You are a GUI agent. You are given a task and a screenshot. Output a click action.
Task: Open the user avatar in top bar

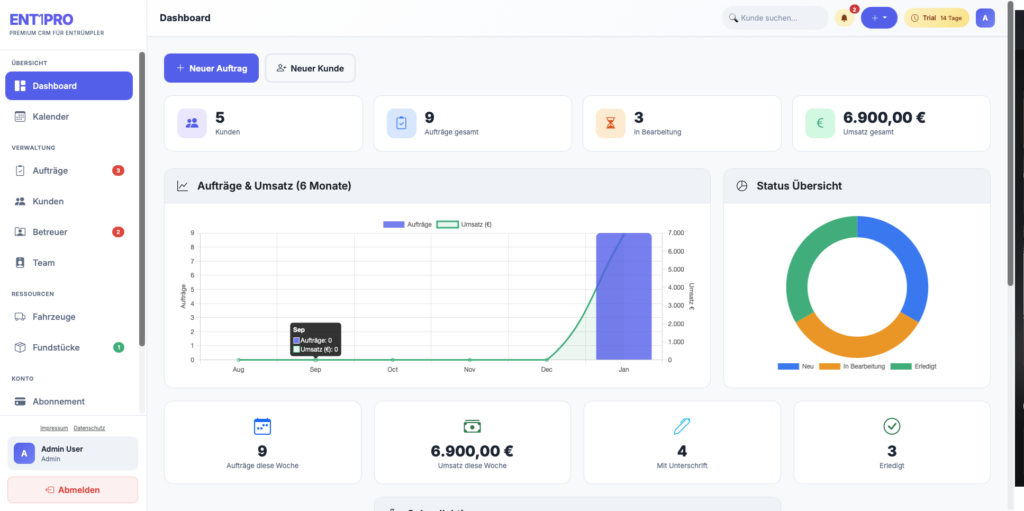point(985,18)
